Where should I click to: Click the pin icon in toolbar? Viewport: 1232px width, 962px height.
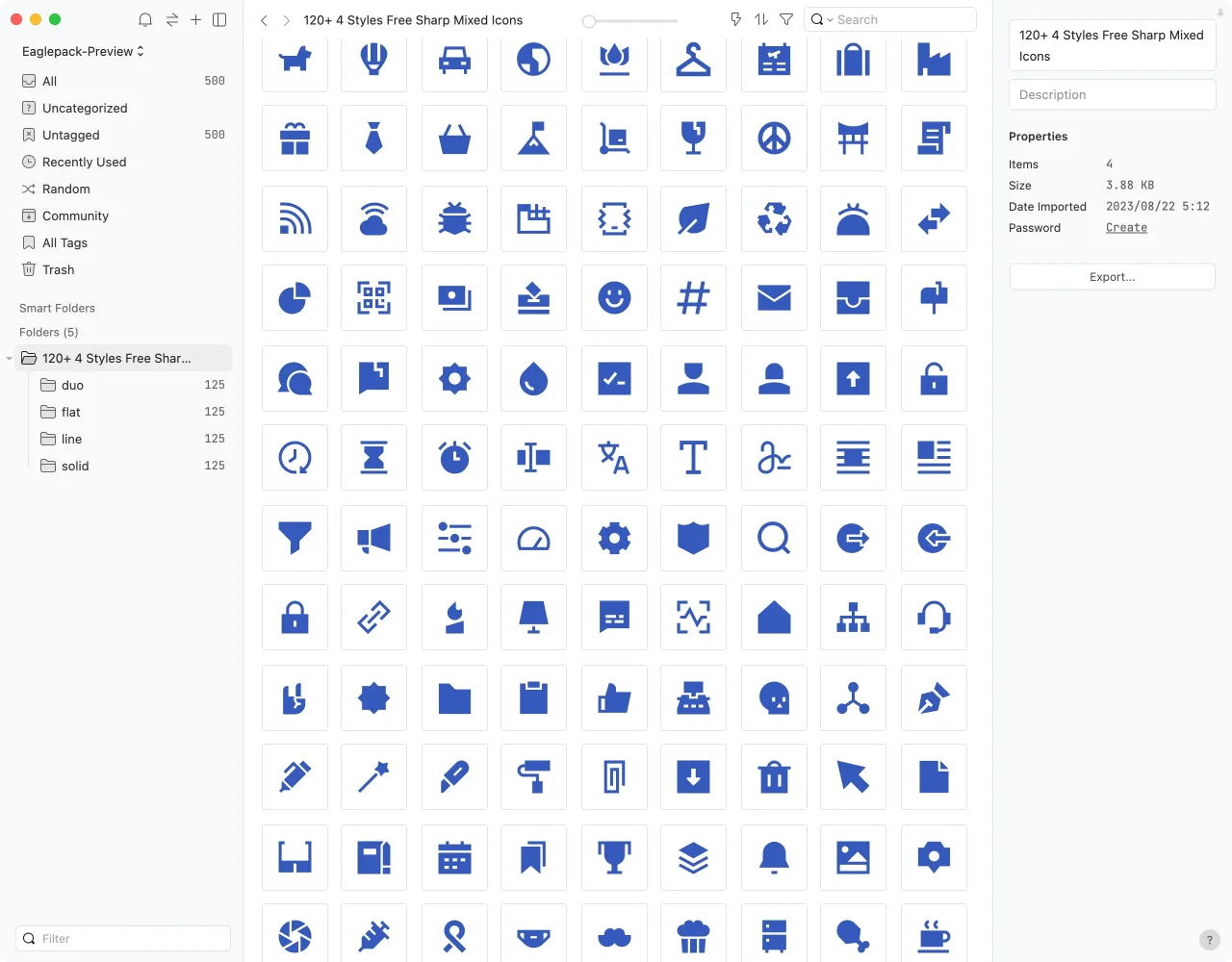(735, 19)
